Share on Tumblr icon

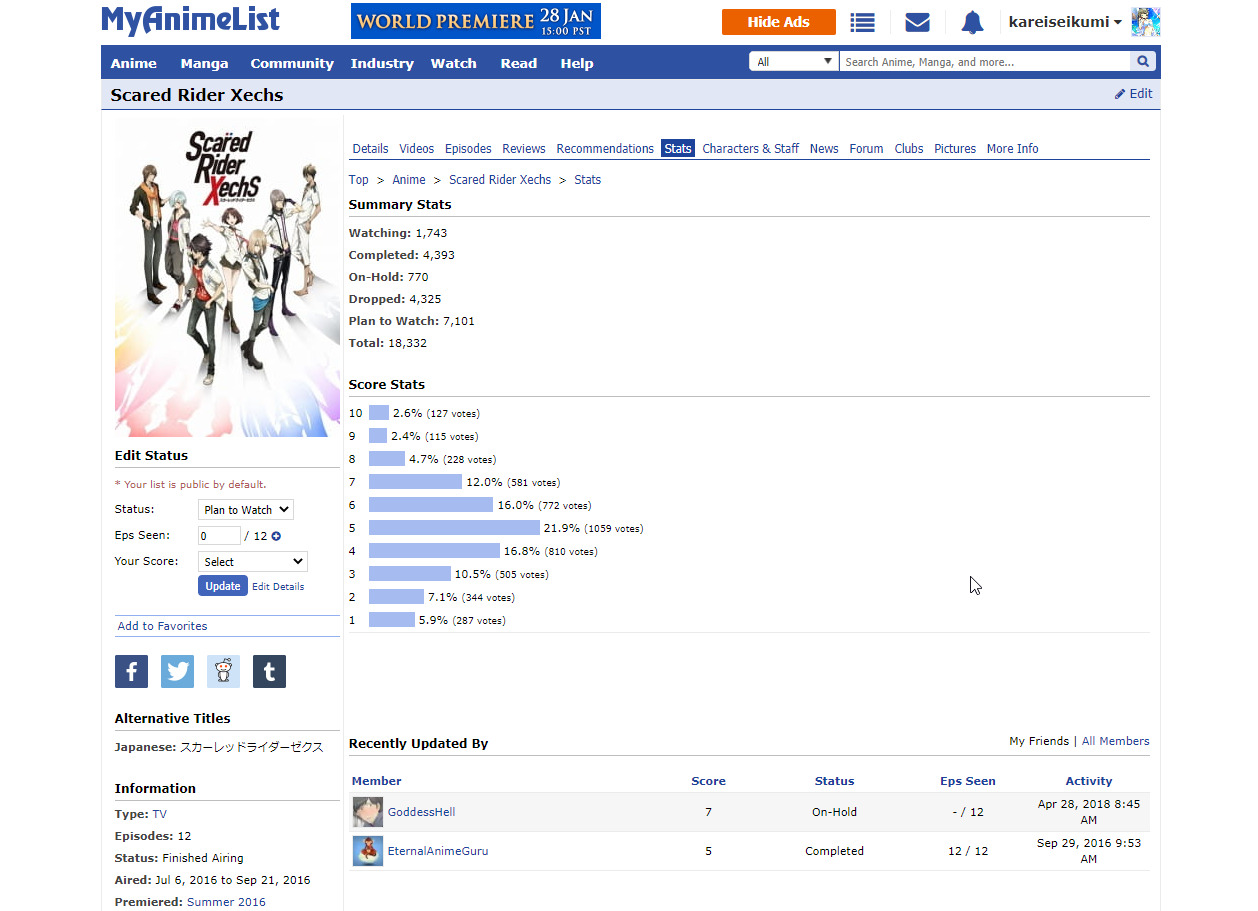269,671
